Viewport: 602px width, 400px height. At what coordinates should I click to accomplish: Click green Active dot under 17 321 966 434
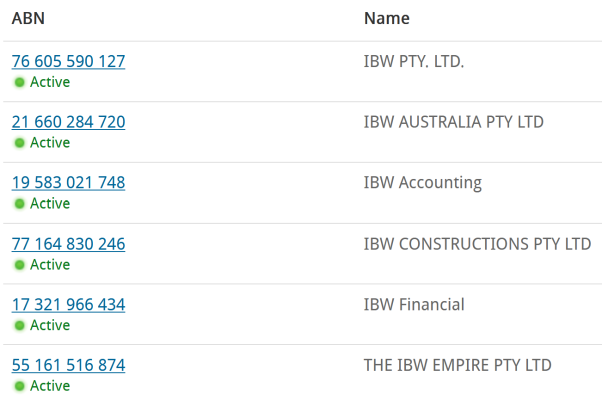(20, 326)
